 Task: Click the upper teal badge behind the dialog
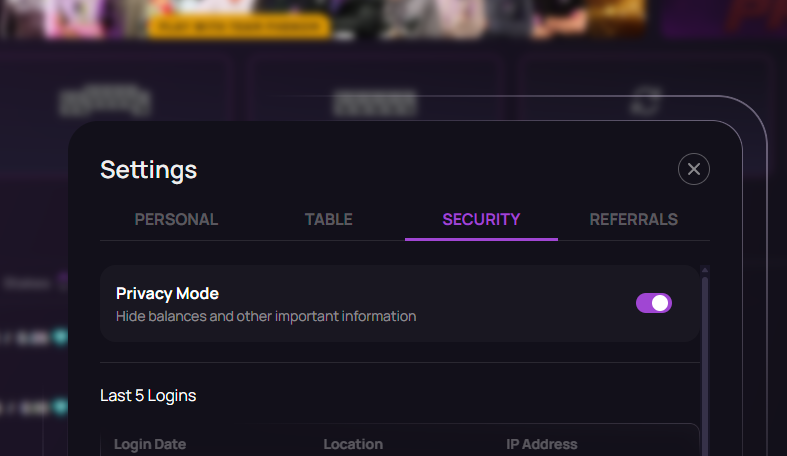(60, 337)
